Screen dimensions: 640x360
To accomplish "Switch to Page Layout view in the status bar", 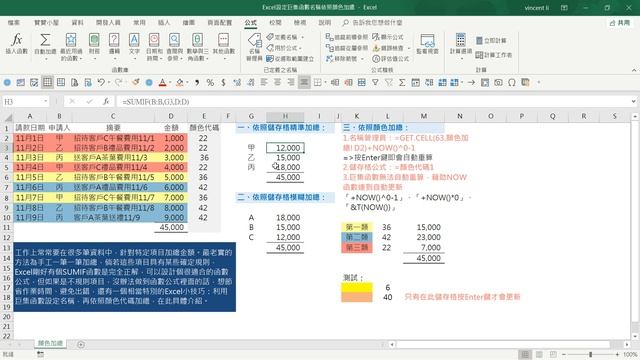I will tap(539, 354).
